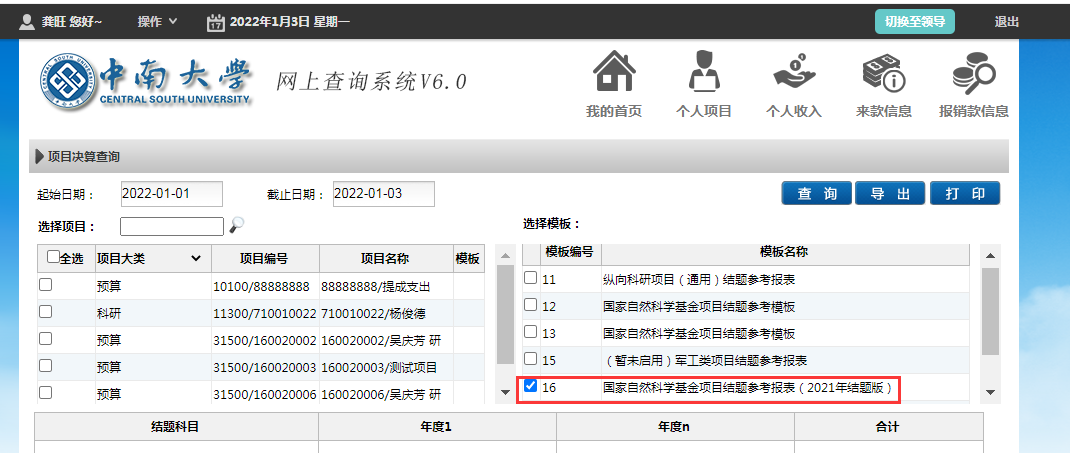This screenshot has height=453, width=1070.
Task: Check the 全选 select-all checkbox
Action: click(53, 257)
